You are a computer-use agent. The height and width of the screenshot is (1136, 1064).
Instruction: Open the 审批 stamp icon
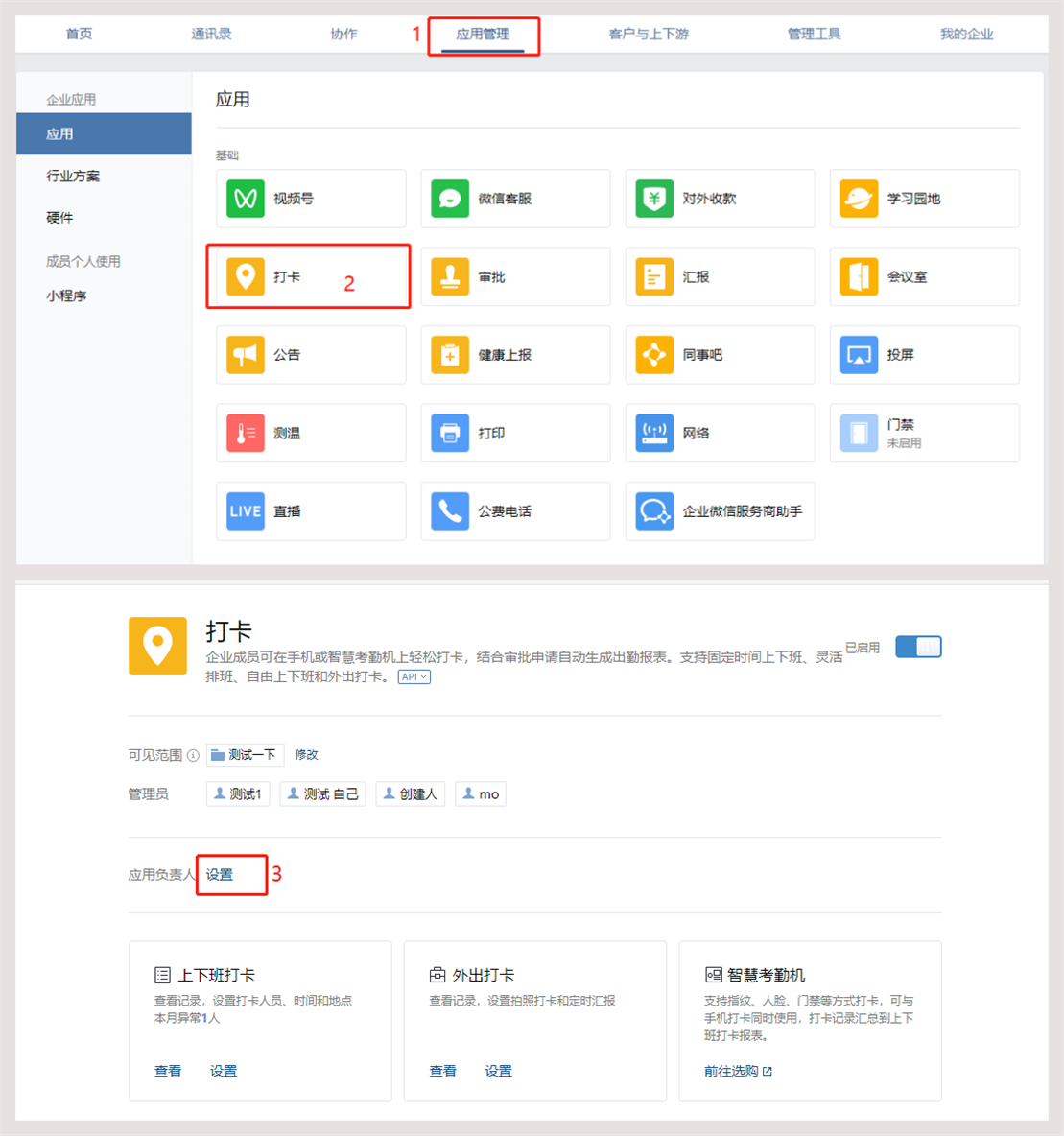point(450,276)
